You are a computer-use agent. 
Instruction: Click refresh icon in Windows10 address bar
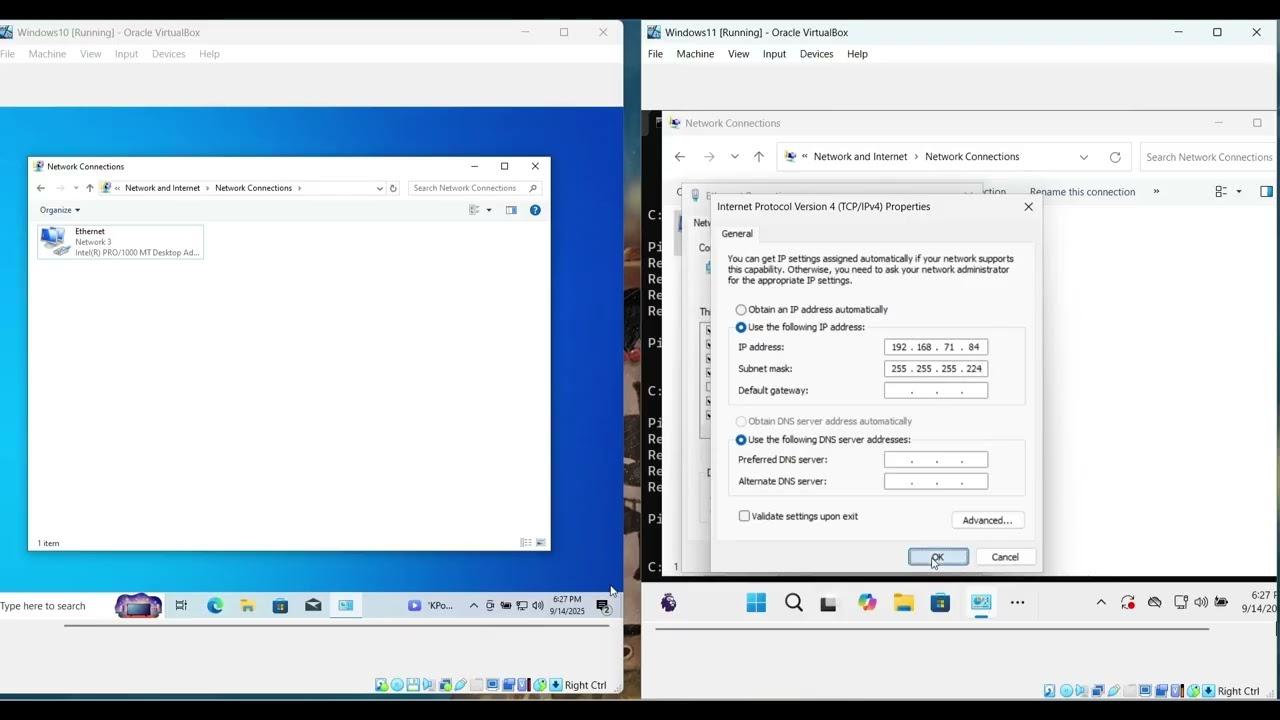coord(393,188)
